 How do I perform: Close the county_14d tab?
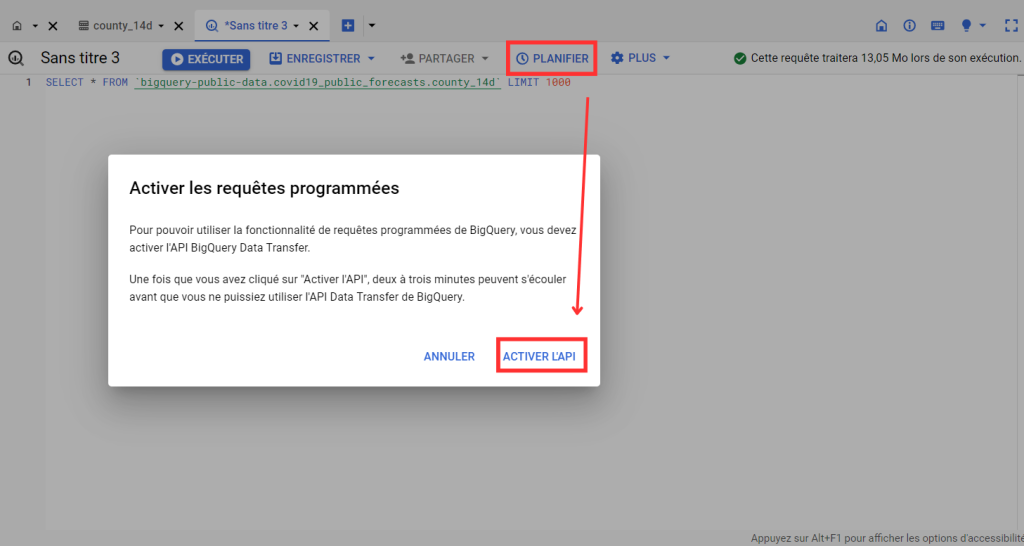[x=178, y=25]
